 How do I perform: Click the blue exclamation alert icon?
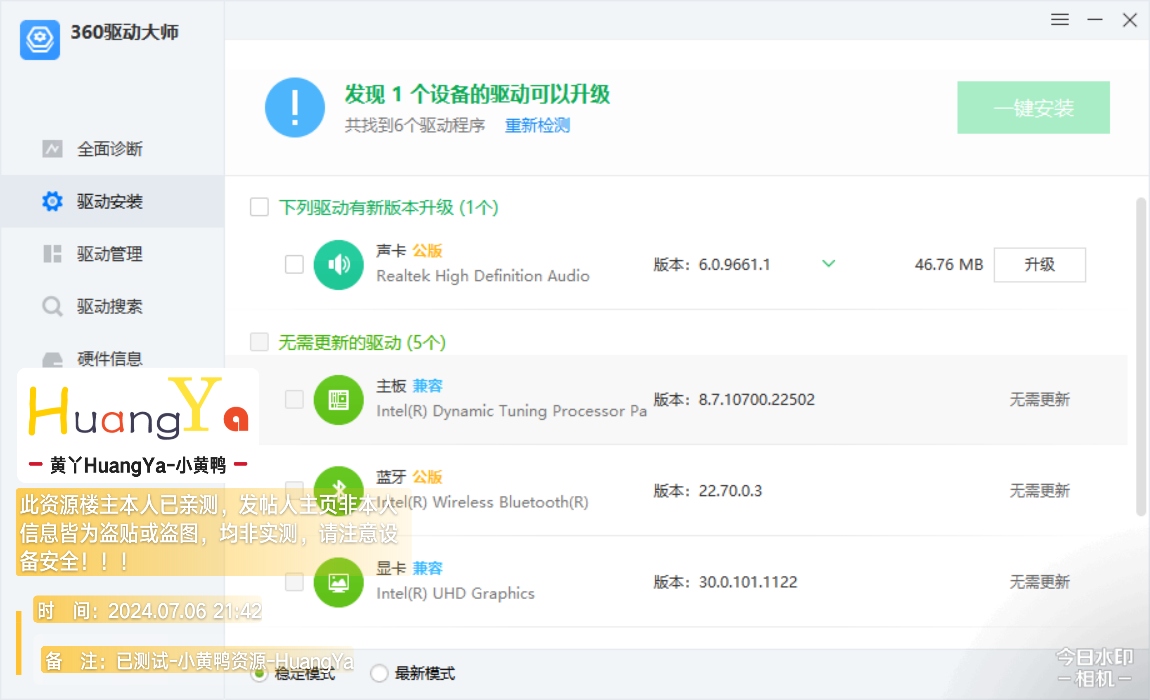point(295,108)
